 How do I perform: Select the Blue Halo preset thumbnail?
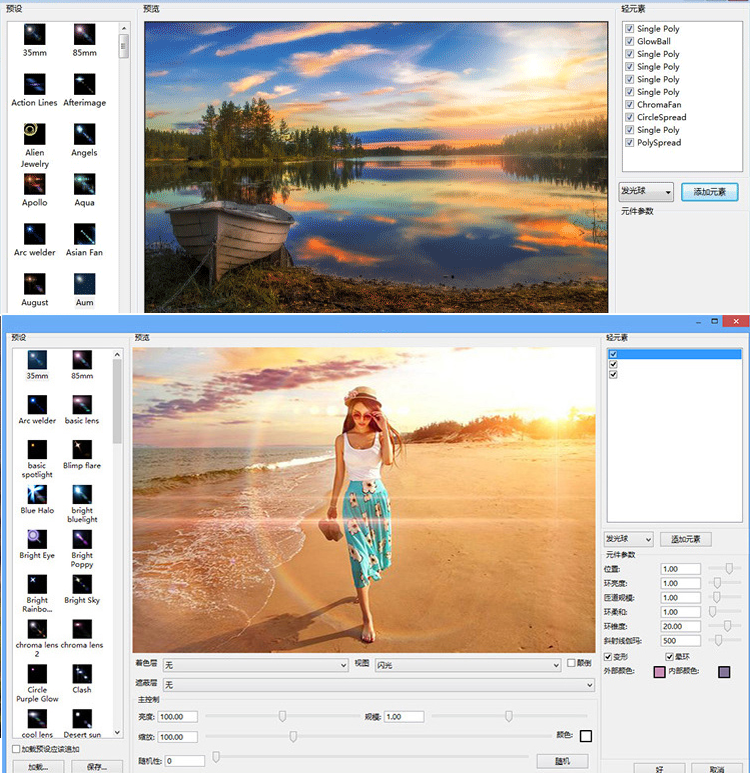tap(37, 494)
